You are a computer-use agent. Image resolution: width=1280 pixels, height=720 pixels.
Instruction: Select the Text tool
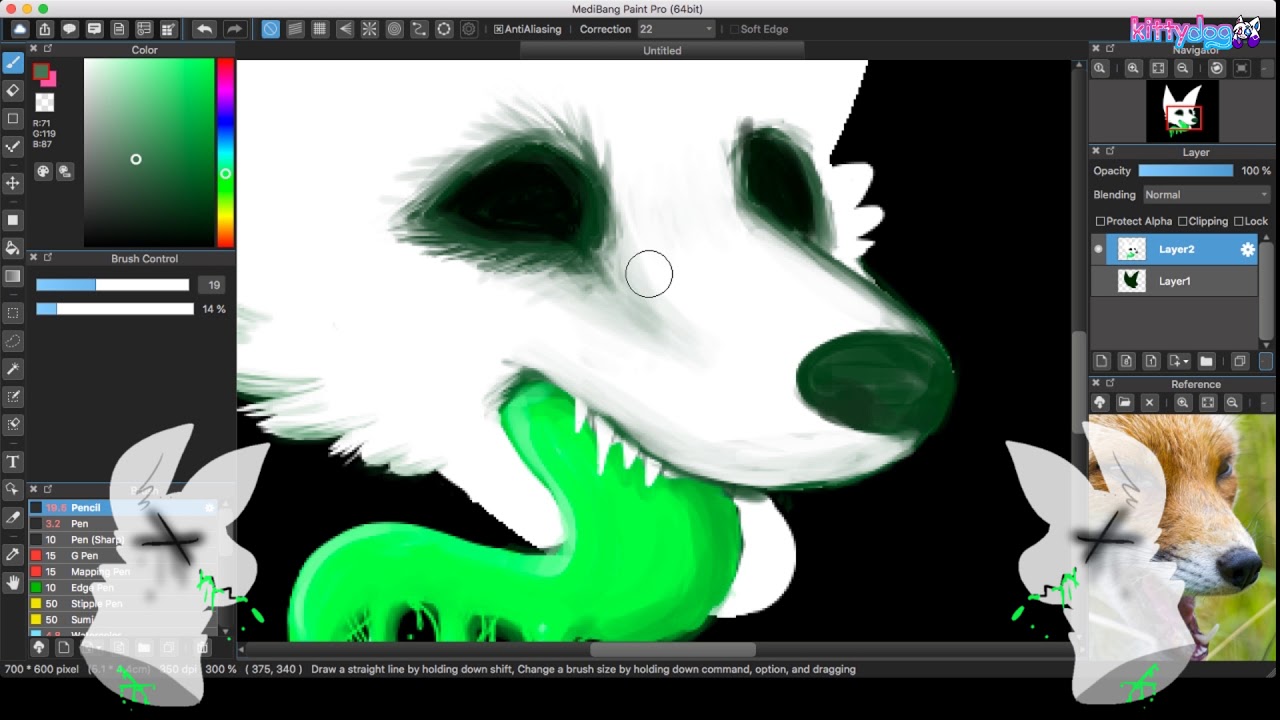pos(13,461)
